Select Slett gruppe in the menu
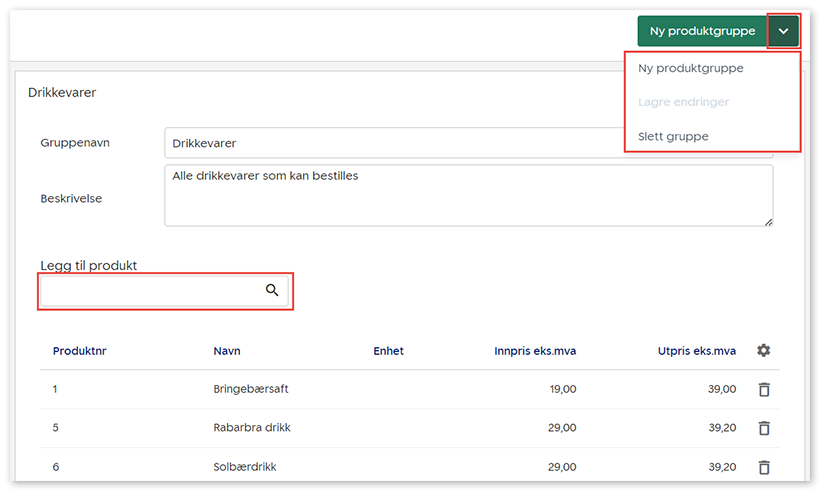 click(x=673, y=136)
